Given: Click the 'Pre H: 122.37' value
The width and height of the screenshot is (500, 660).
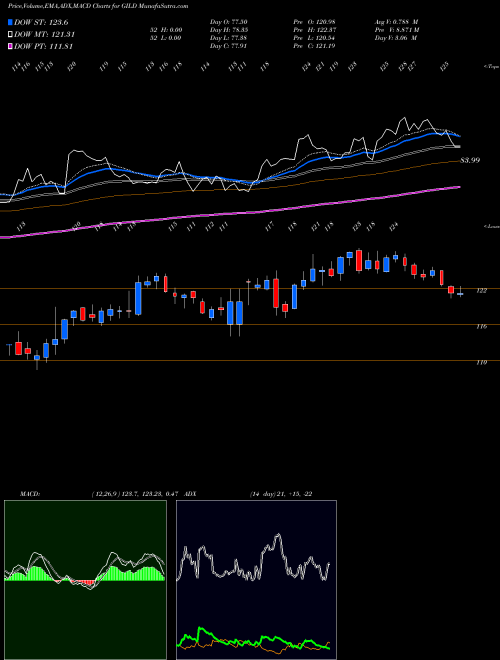Looking at the screenshot, I should [314, 30].
